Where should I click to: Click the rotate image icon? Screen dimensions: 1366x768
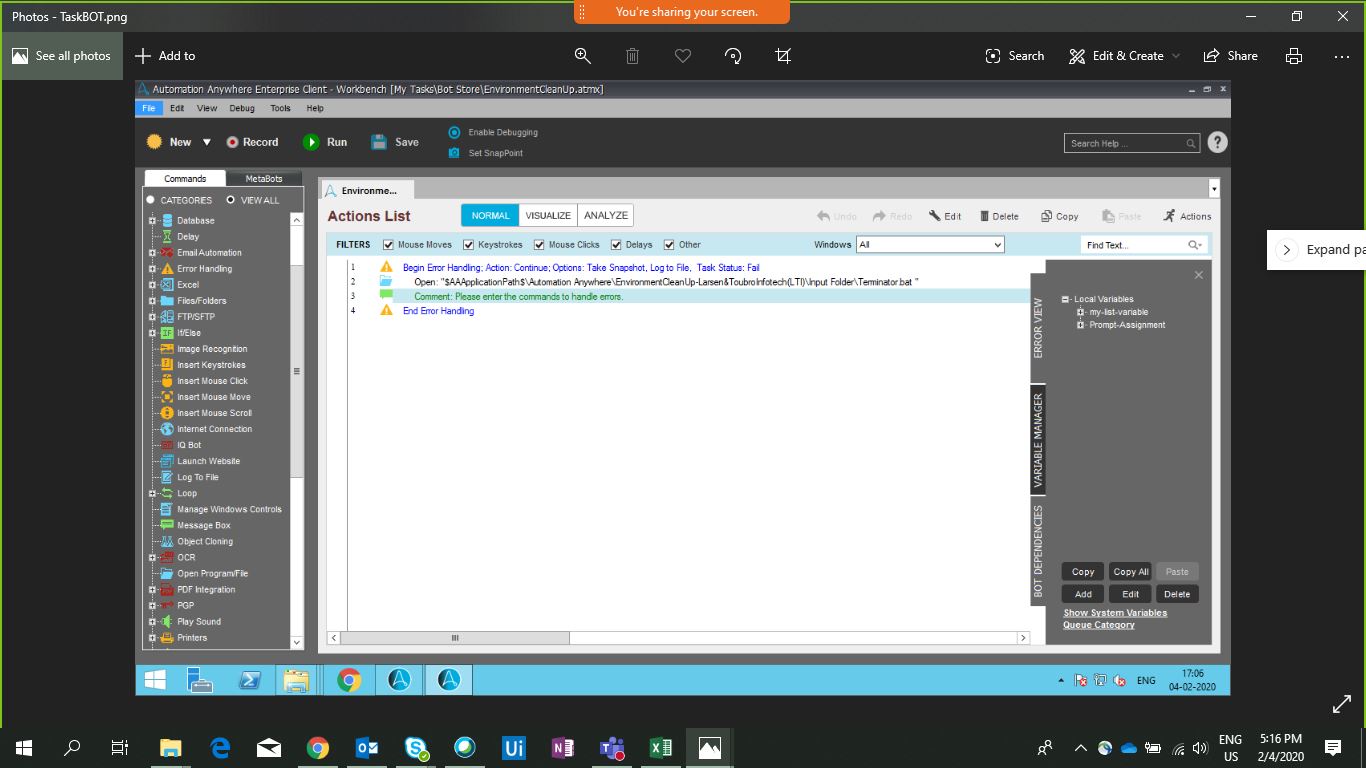click(x=733, y=56)
